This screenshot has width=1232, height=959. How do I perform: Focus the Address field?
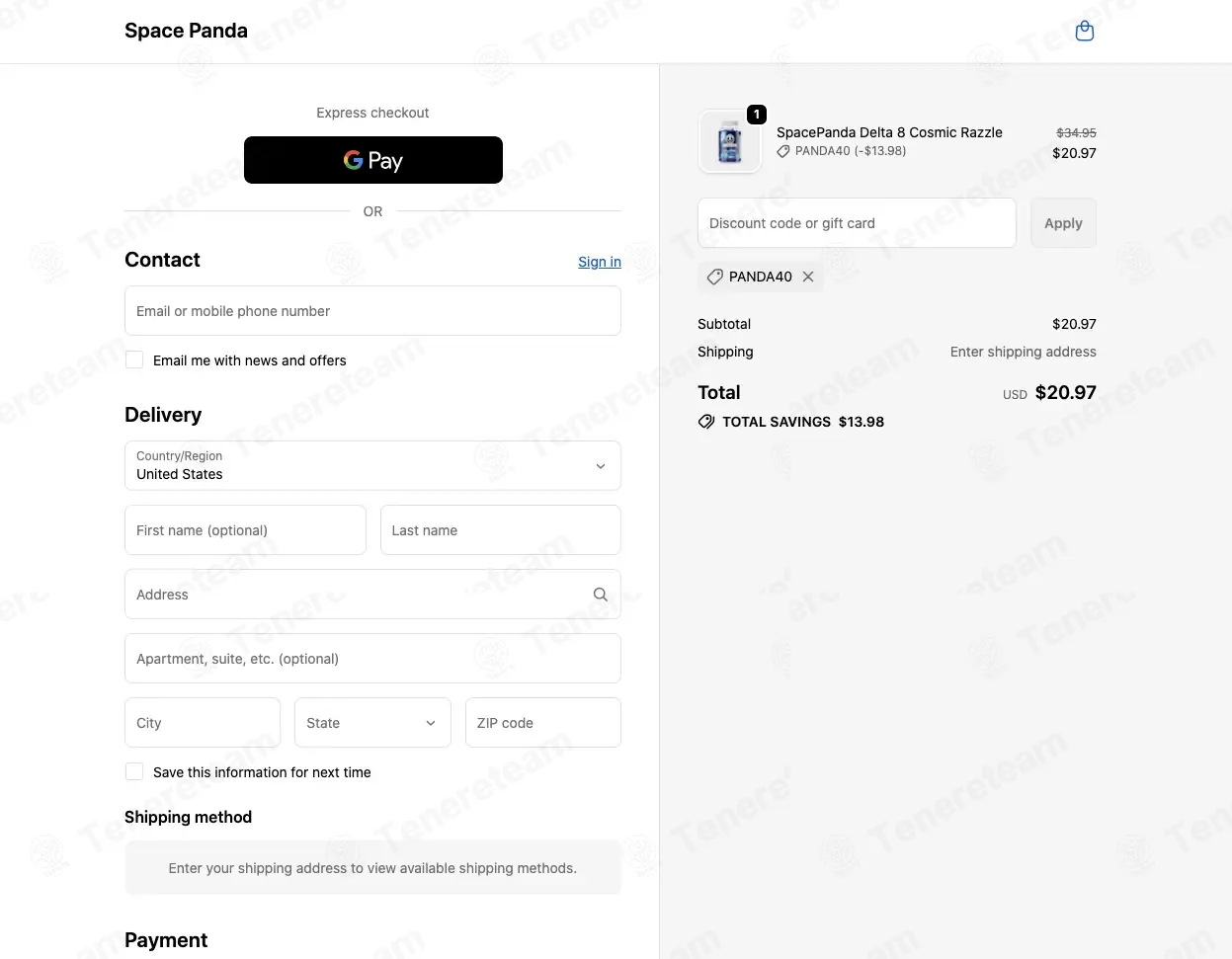(372, 595)
